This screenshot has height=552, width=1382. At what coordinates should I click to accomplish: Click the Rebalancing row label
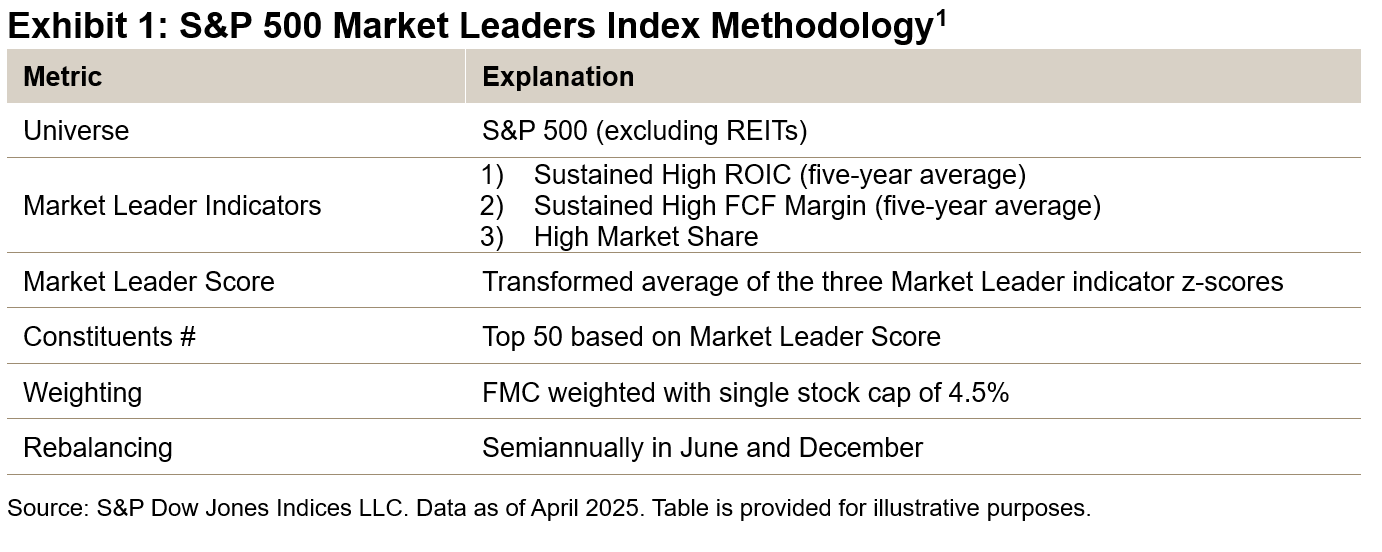(97, 447)
